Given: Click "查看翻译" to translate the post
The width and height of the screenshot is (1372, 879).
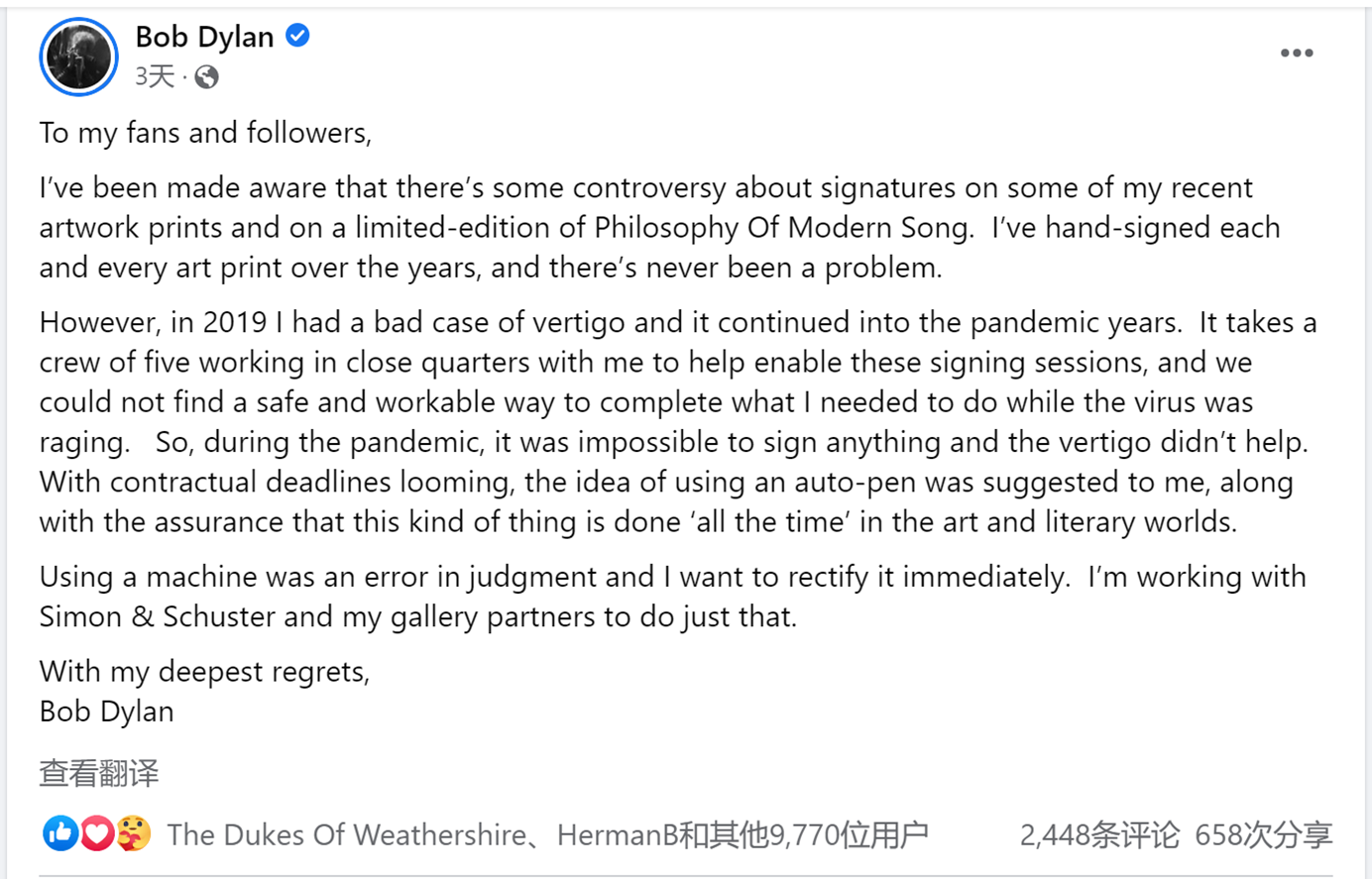Looking at the screenshot, I should [x=99, y=773].
